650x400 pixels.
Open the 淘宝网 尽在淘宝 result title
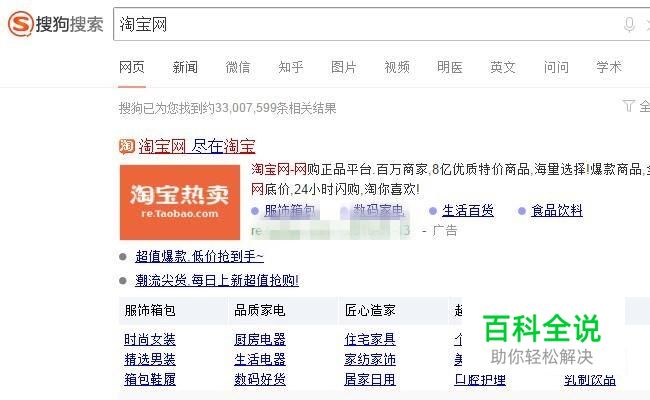click(x=197, y=146)
